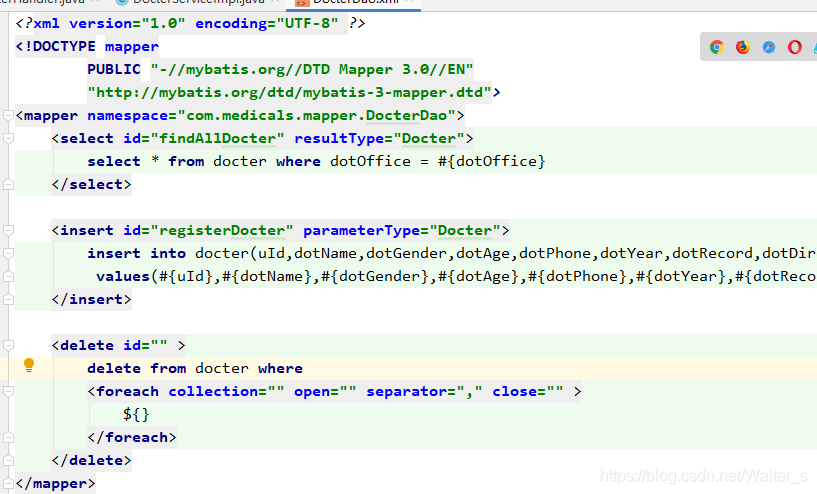Click fold marker at closing foreach tag
Image resolution: width=817 pixels, height=494 pixels.
click(8, 438)
